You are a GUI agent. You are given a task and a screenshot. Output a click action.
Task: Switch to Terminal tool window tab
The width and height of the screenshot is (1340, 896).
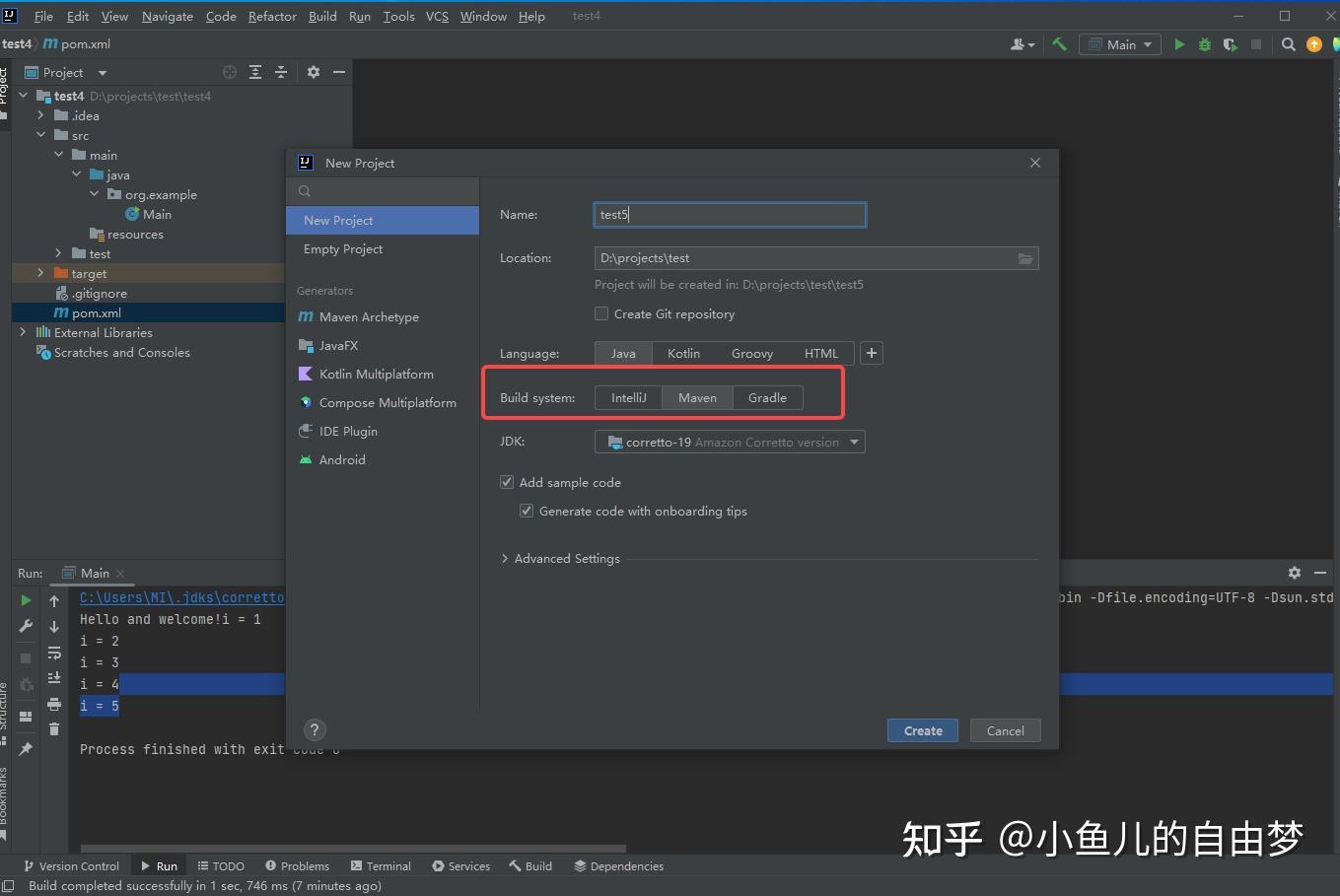coord(381,865)
